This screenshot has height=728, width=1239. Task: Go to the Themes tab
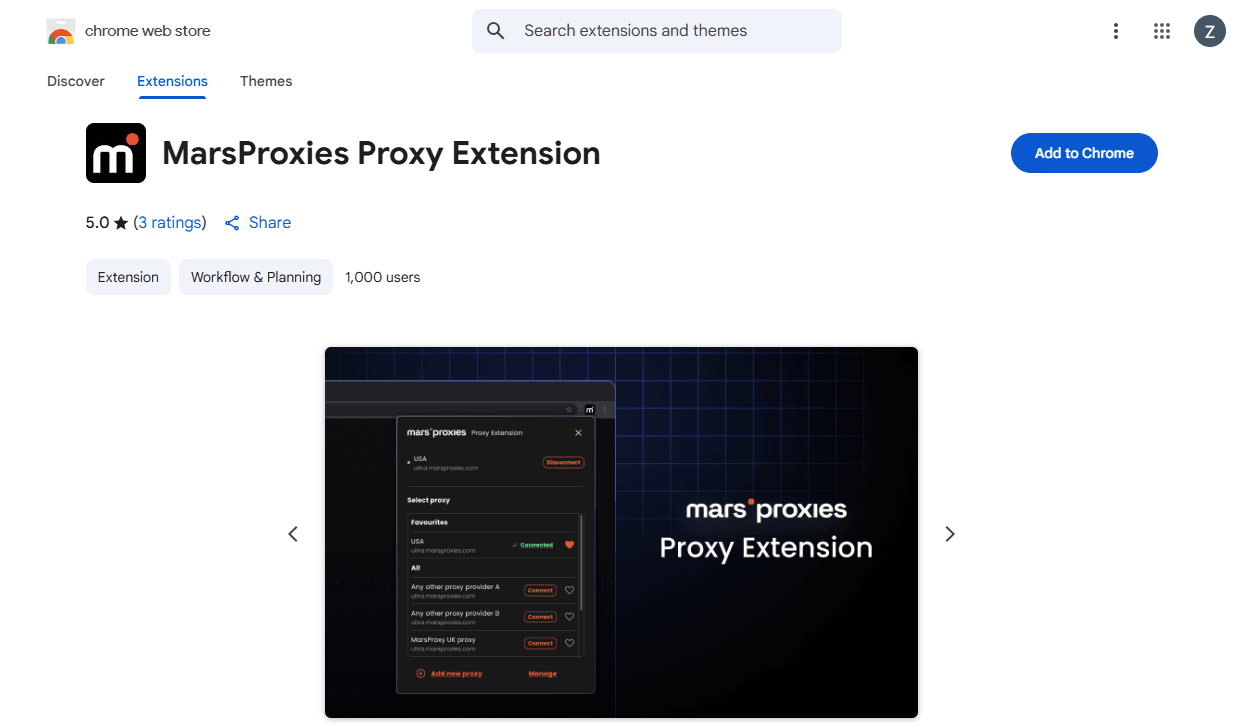pyautogui.click(x=266, y=81)
